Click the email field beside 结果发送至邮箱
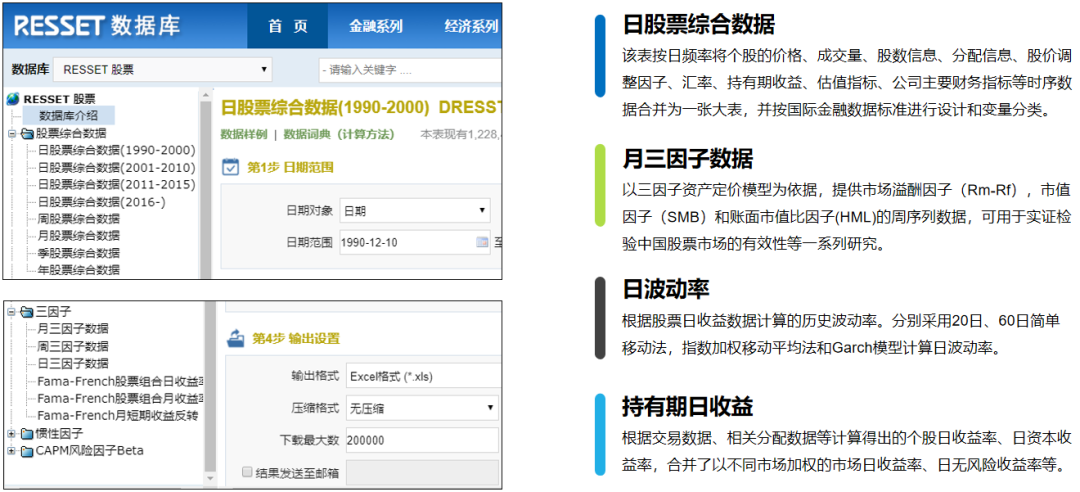This screenshot has height=492, width=1080. pos(422,473)
